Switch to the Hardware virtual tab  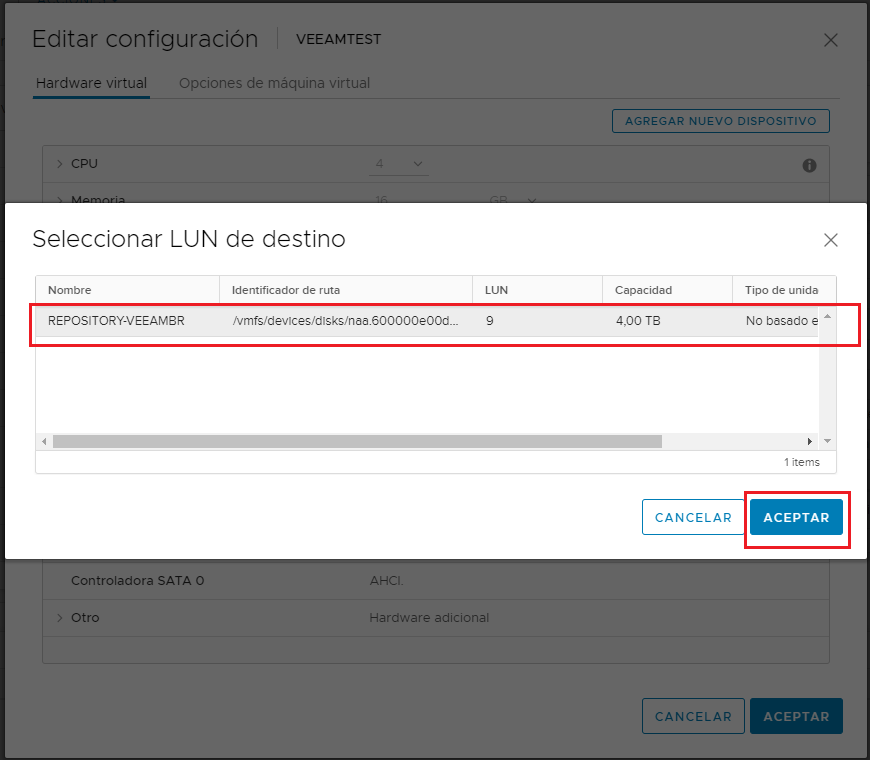tap(91, 83)
